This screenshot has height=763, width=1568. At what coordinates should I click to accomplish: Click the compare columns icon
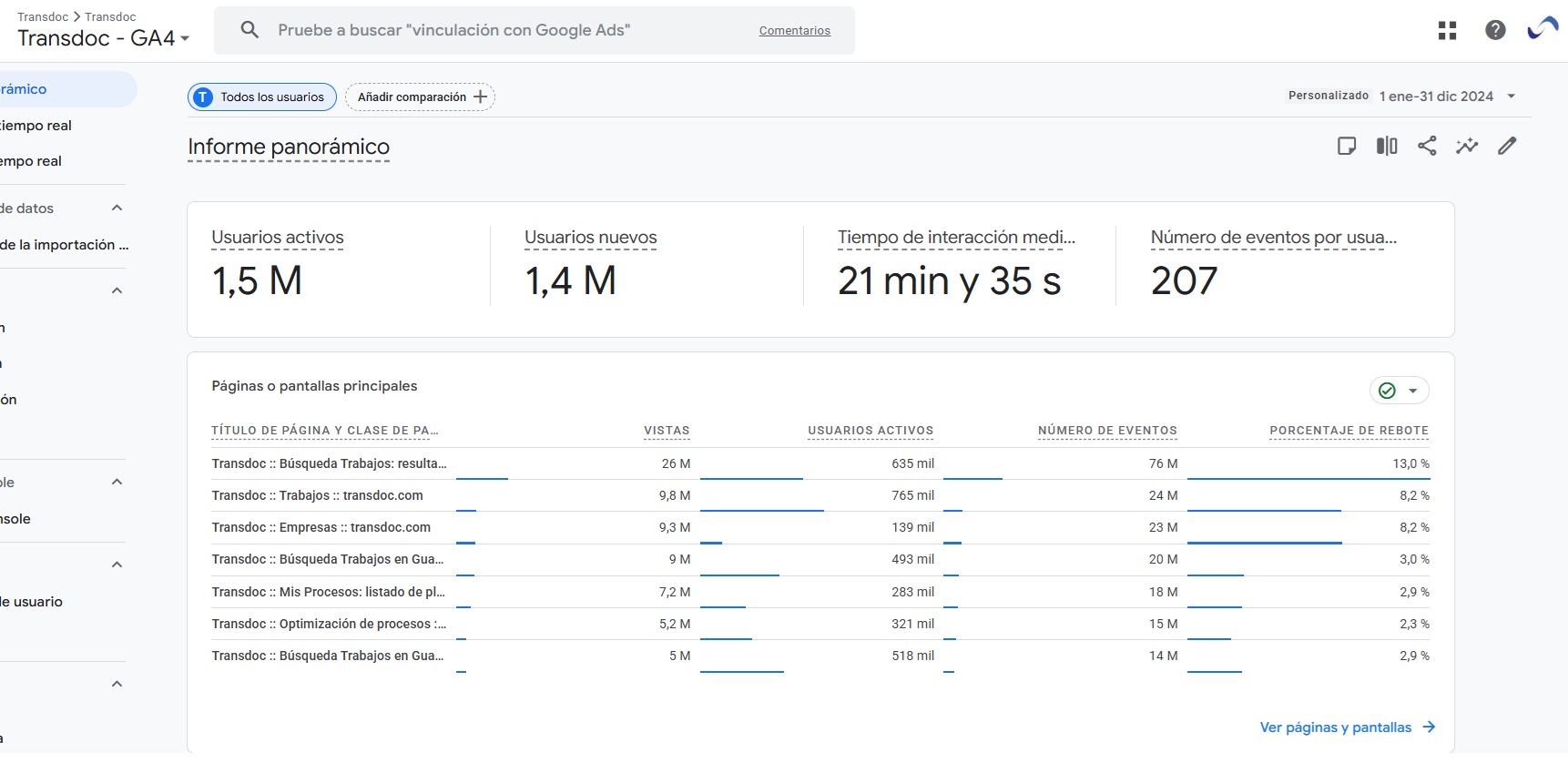coord(1387,146)
